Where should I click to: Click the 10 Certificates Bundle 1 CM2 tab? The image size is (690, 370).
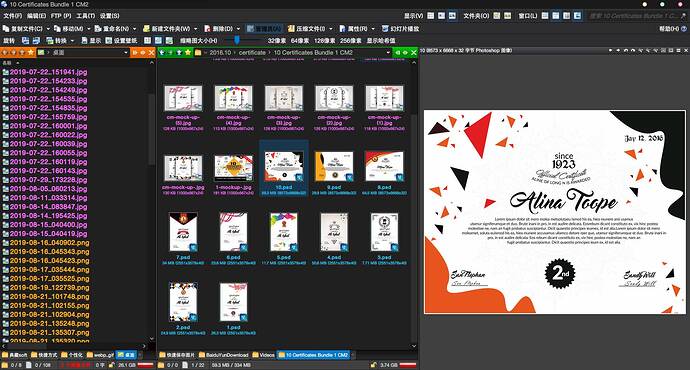[313, 355]
